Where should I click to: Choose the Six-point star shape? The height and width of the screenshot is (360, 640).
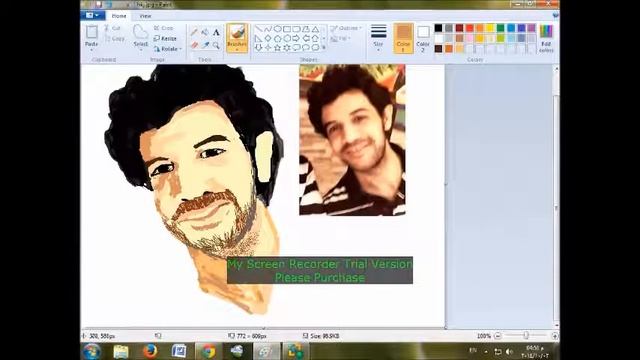tap(287, 48)
